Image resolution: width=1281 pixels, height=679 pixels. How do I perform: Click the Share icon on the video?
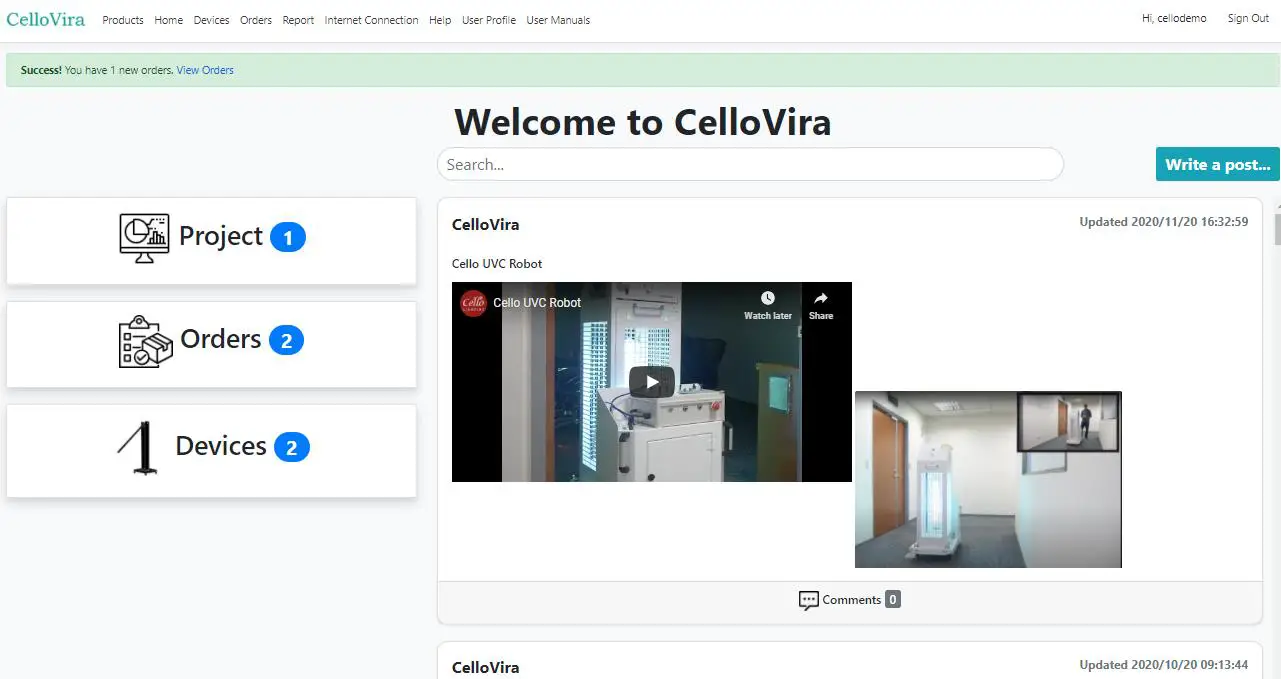coord(820,297)
